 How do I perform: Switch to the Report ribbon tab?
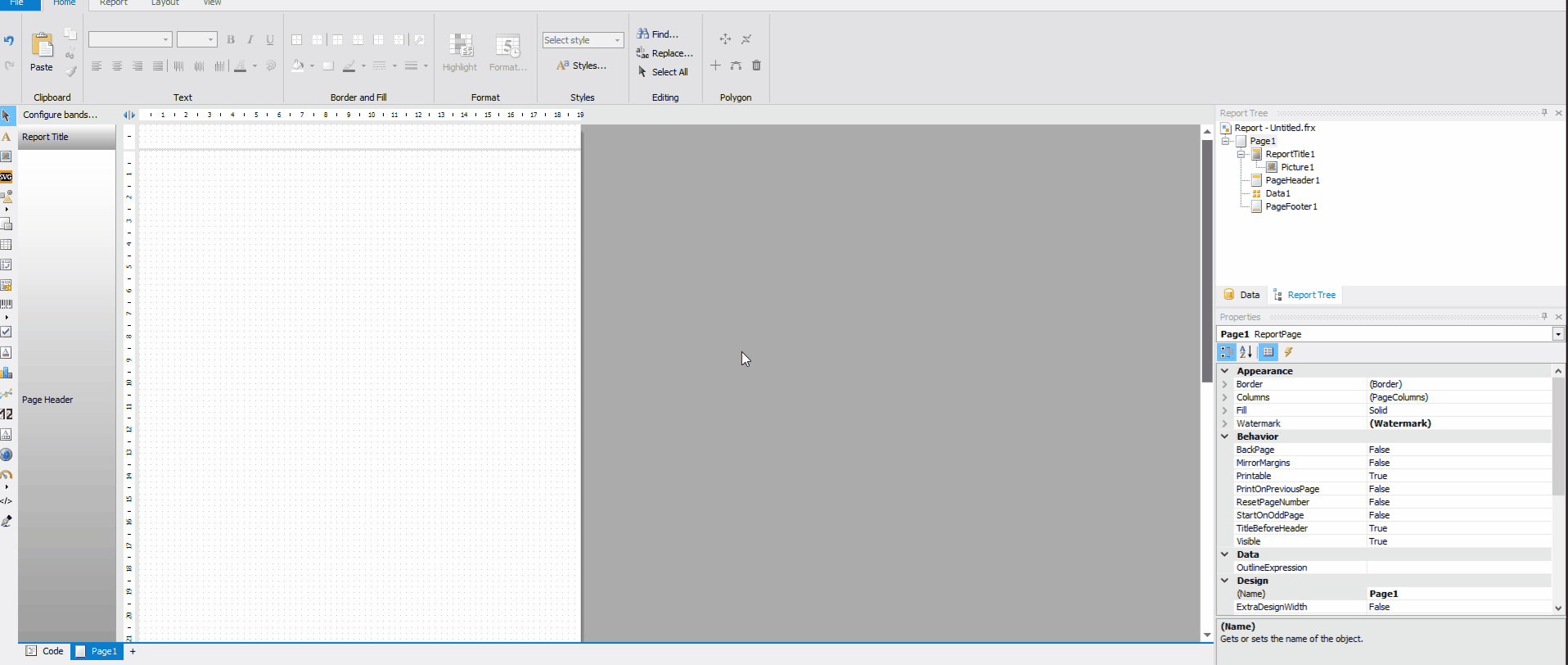114,3
